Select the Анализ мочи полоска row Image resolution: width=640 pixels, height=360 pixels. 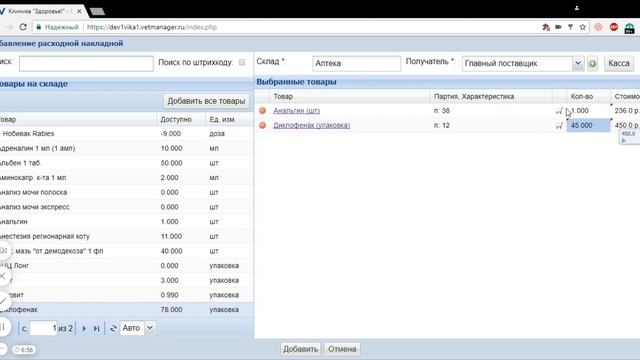click(127, 192)
